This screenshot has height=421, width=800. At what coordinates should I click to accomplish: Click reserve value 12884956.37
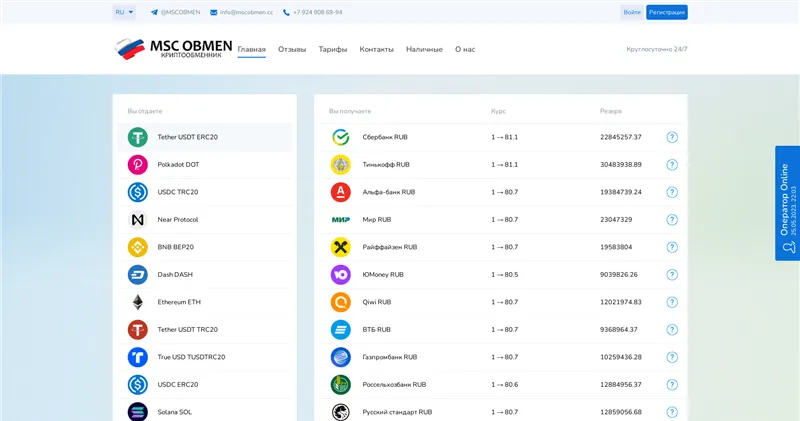pyautogui.click(x=620, y=385)
